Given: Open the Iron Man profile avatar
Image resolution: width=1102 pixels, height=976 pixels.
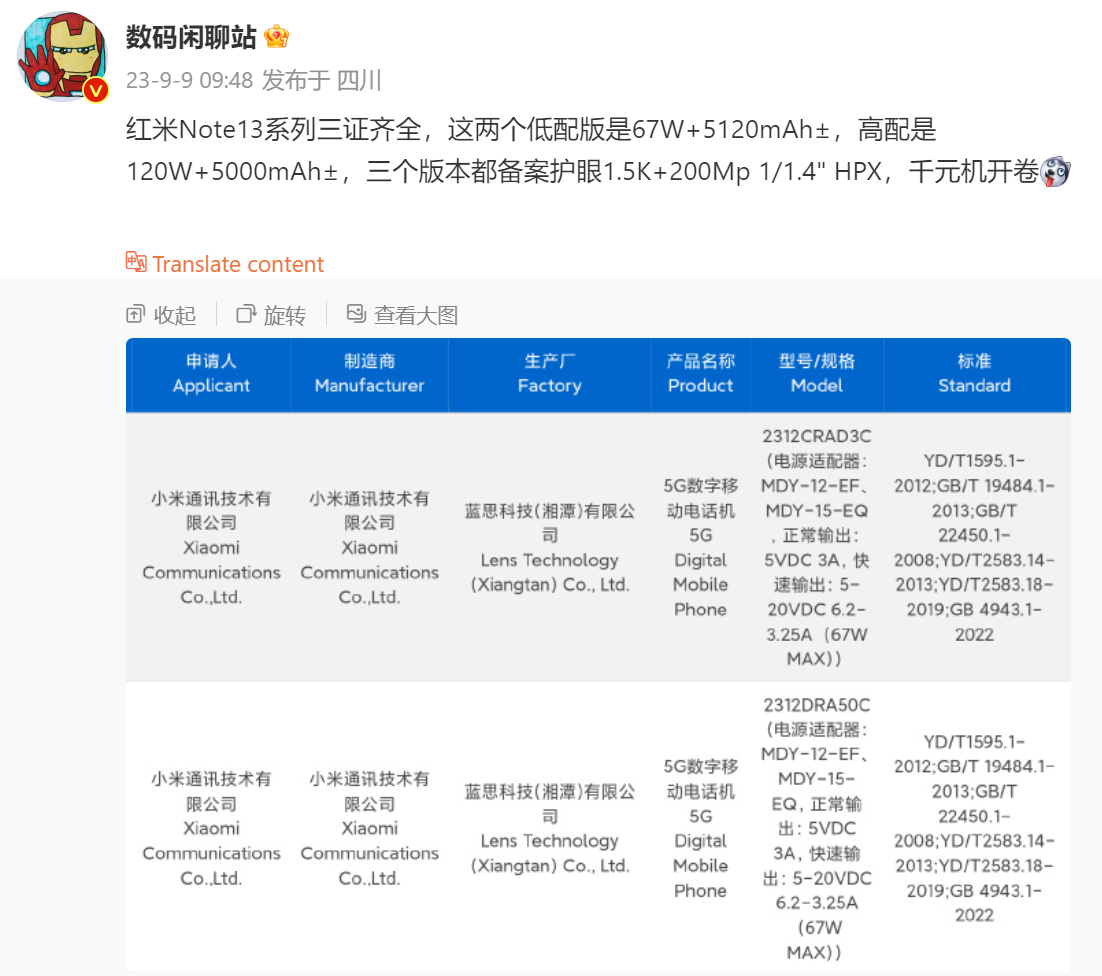Looking at the screenshot, I should 63,56.
